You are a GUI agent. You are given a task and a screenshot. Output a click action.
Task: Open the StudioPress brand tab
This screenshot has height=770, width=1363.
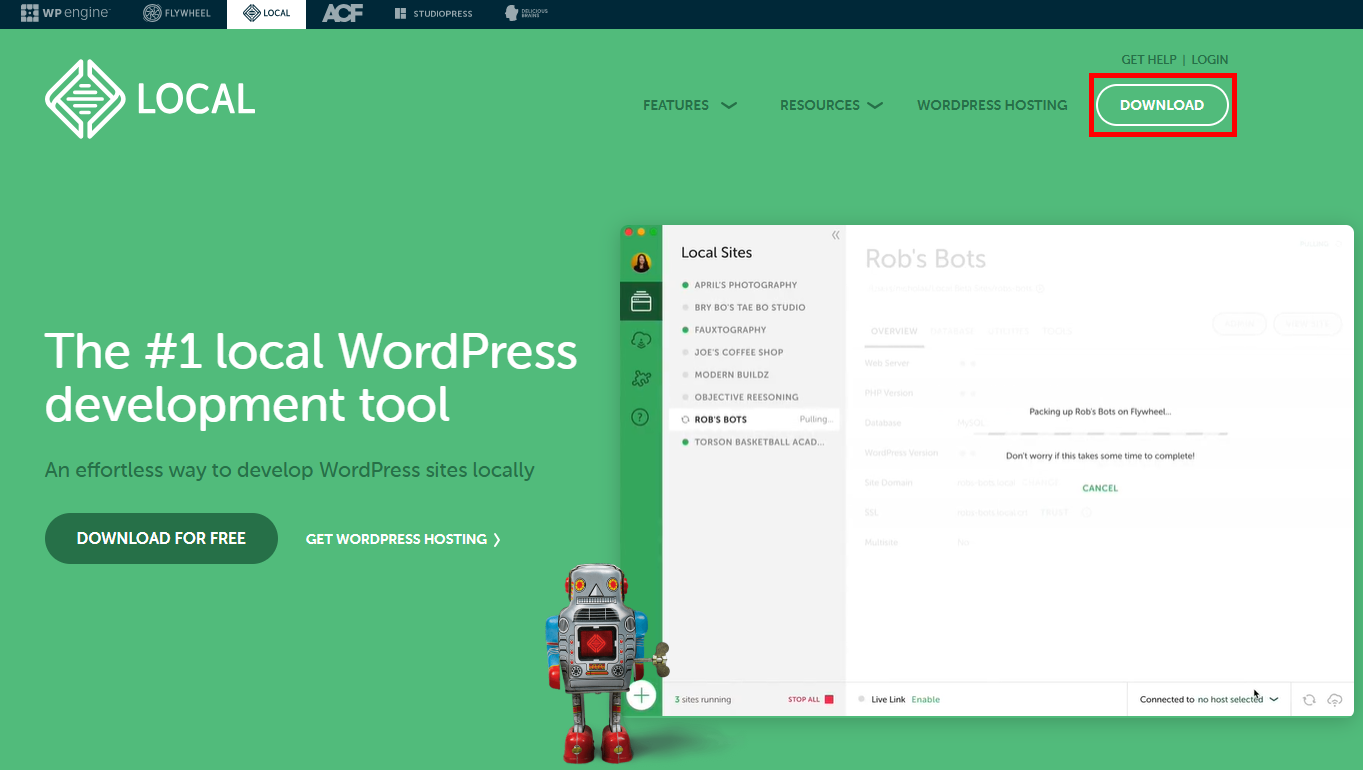click(433, 14)
